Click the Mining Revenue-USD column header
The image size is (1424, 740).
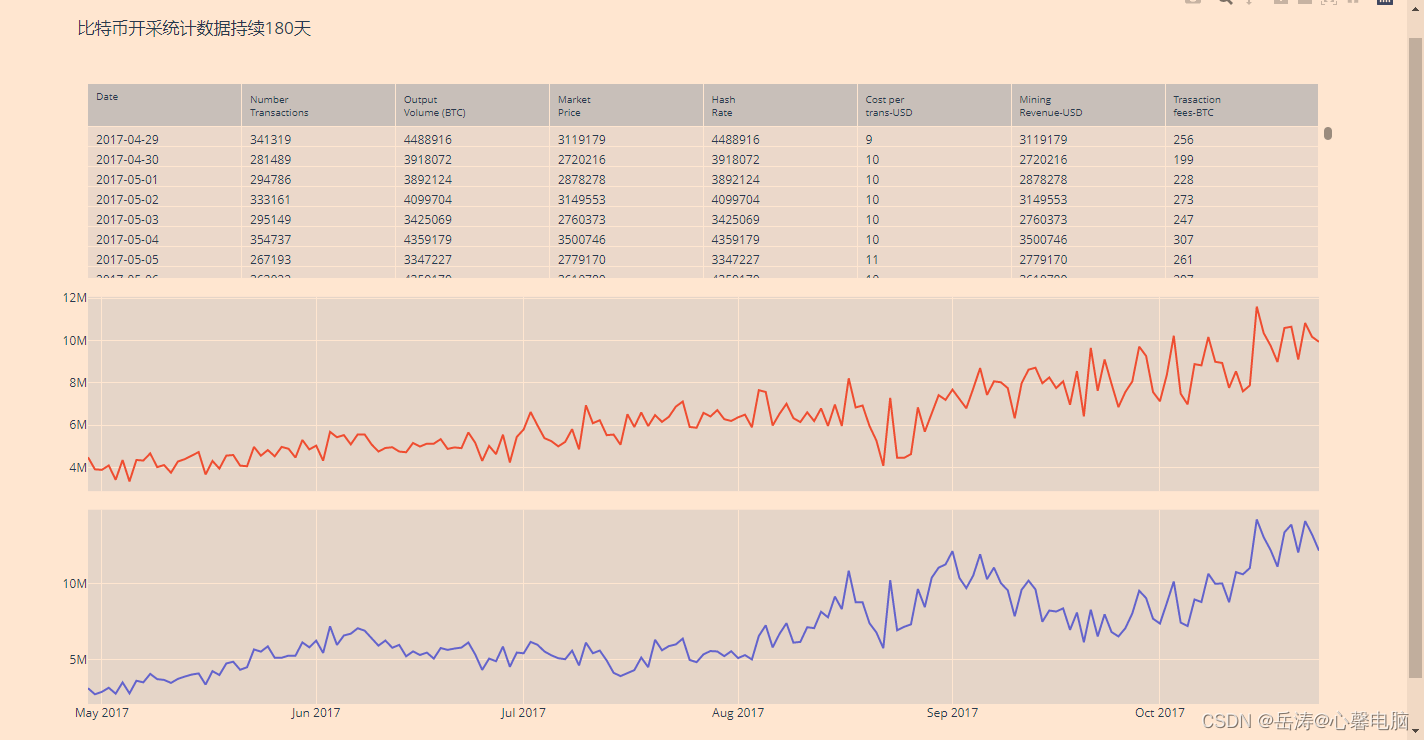tap(1088, 105)
